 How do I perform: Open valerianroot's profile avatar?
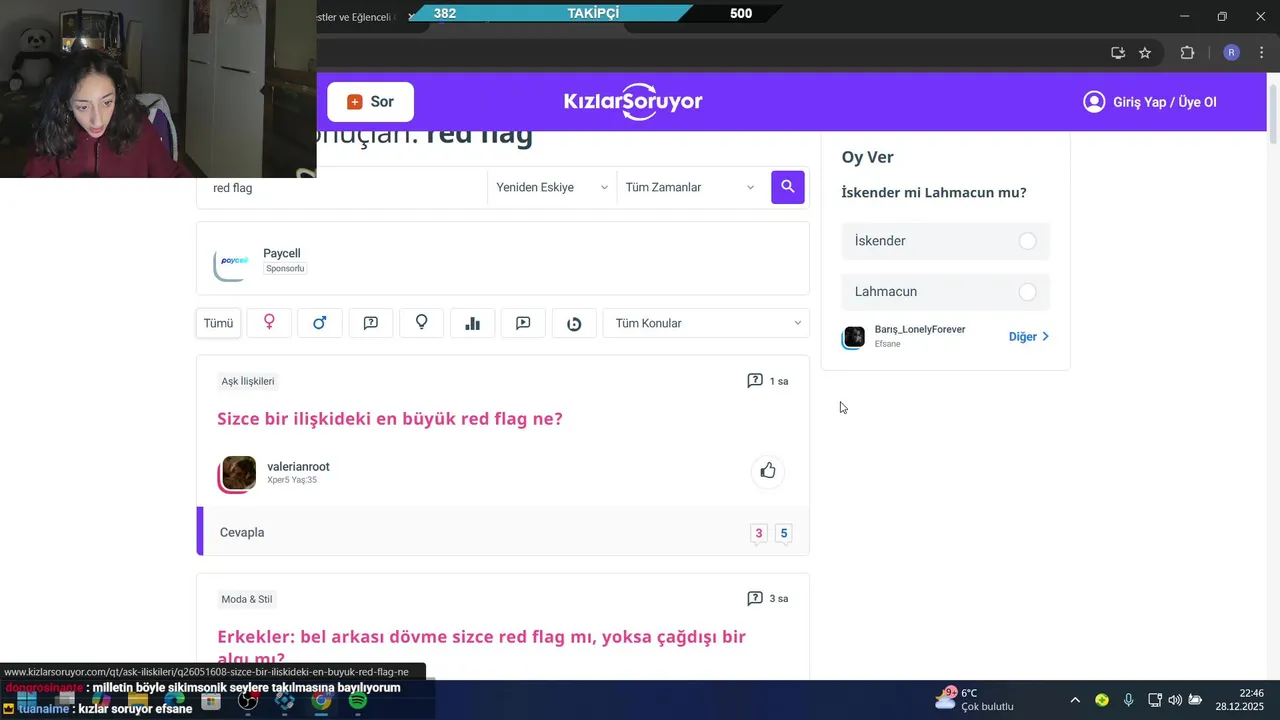238,473
